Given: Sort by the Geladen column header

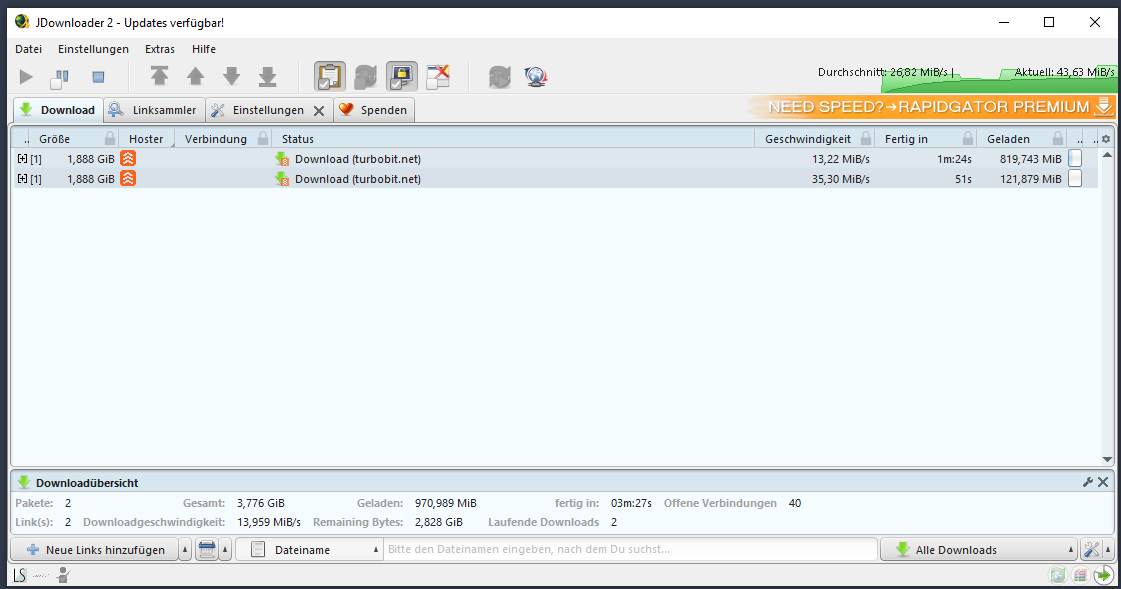Looking at the screenshot, I should [1008, 139].
